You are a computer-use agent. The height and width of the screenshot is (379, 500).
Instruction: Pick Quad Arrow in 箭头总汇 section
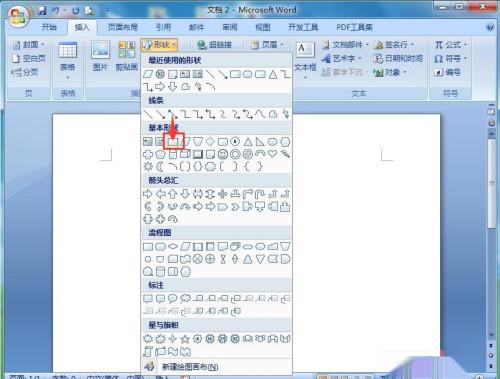(223, 194)
